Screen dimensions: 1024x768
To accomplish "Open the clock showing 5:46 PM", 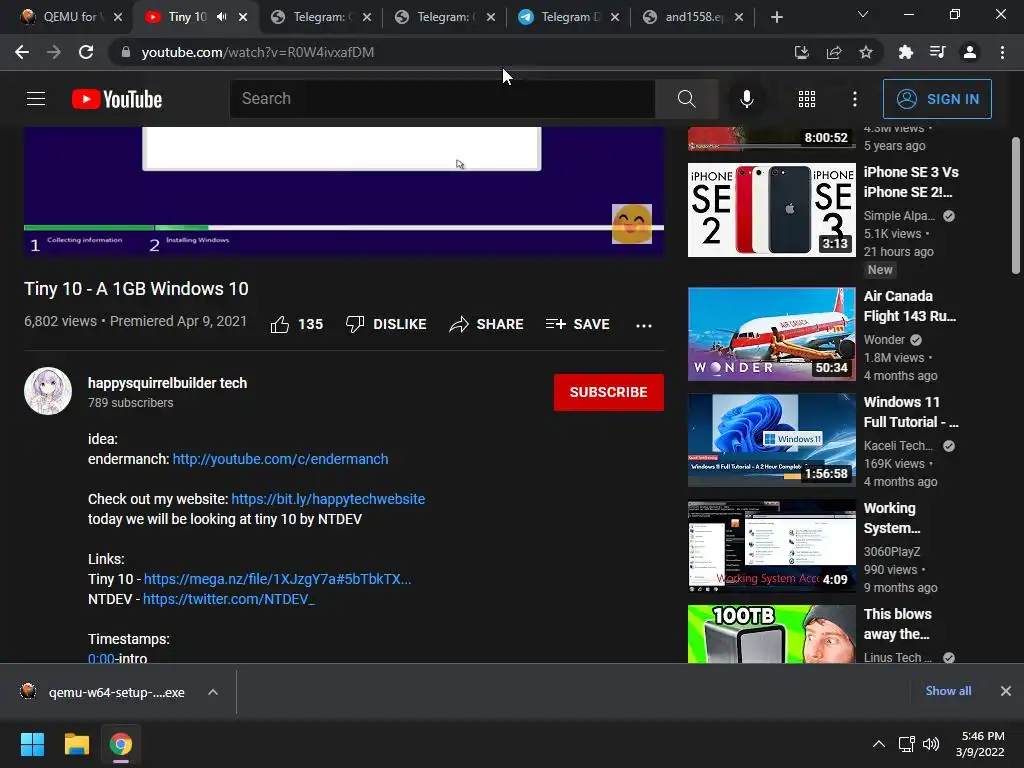I will coord(980,744).
